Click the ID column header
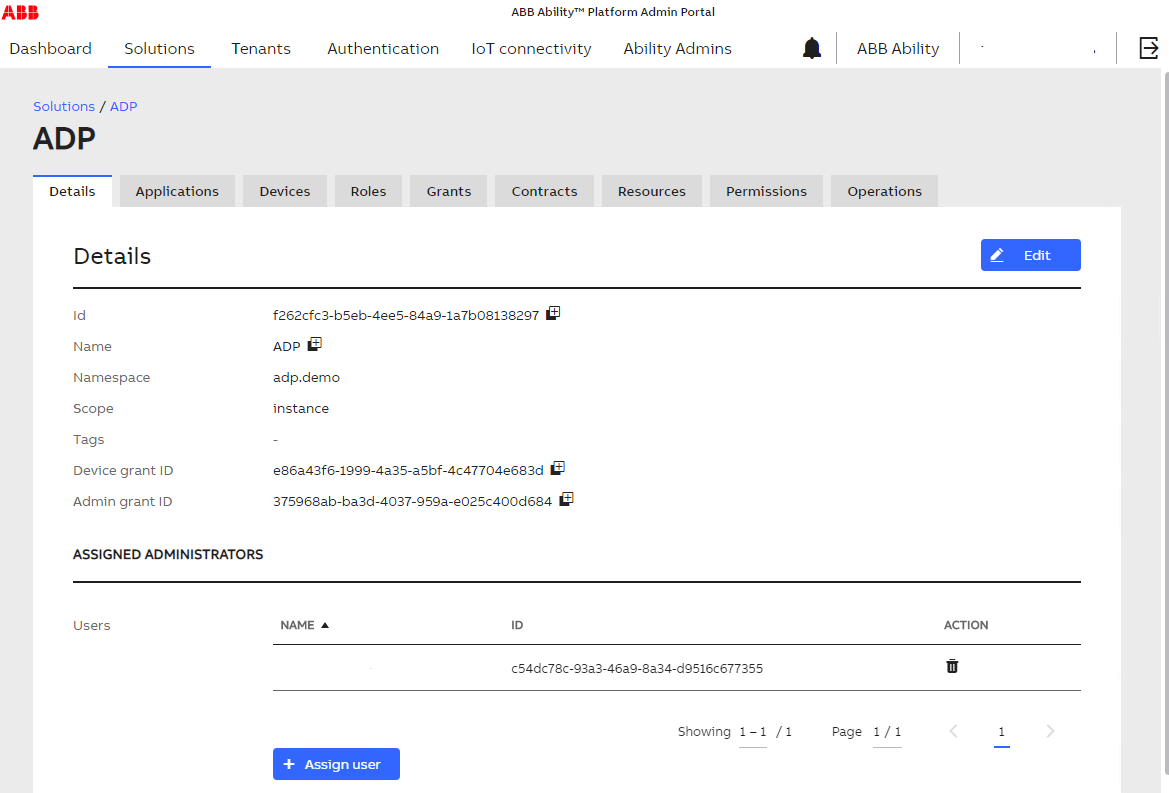 pyautogui.click(x=517, y=625)
